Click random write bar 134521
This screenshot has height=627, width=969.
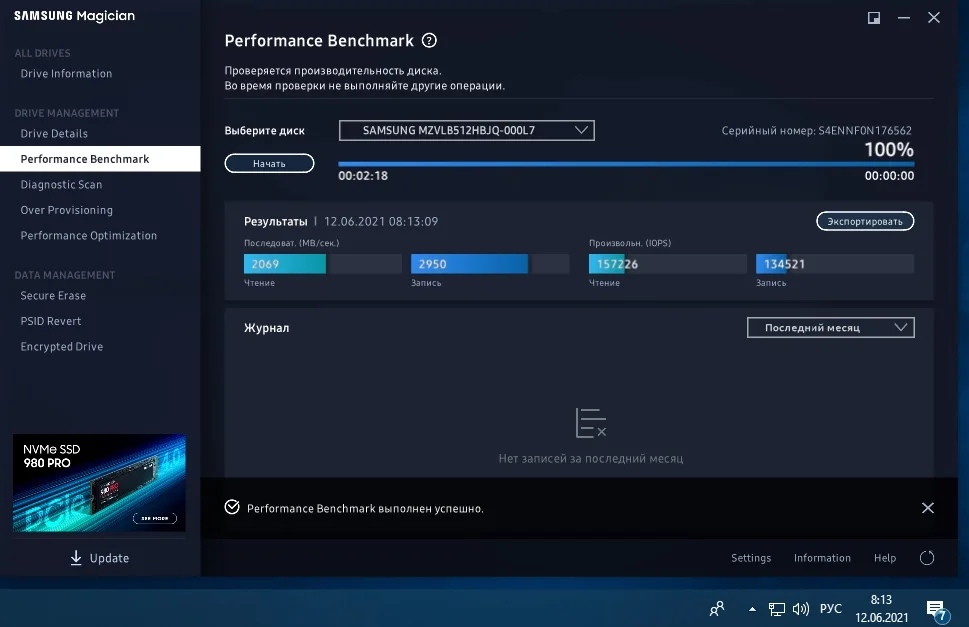click(x=835, y=264)
